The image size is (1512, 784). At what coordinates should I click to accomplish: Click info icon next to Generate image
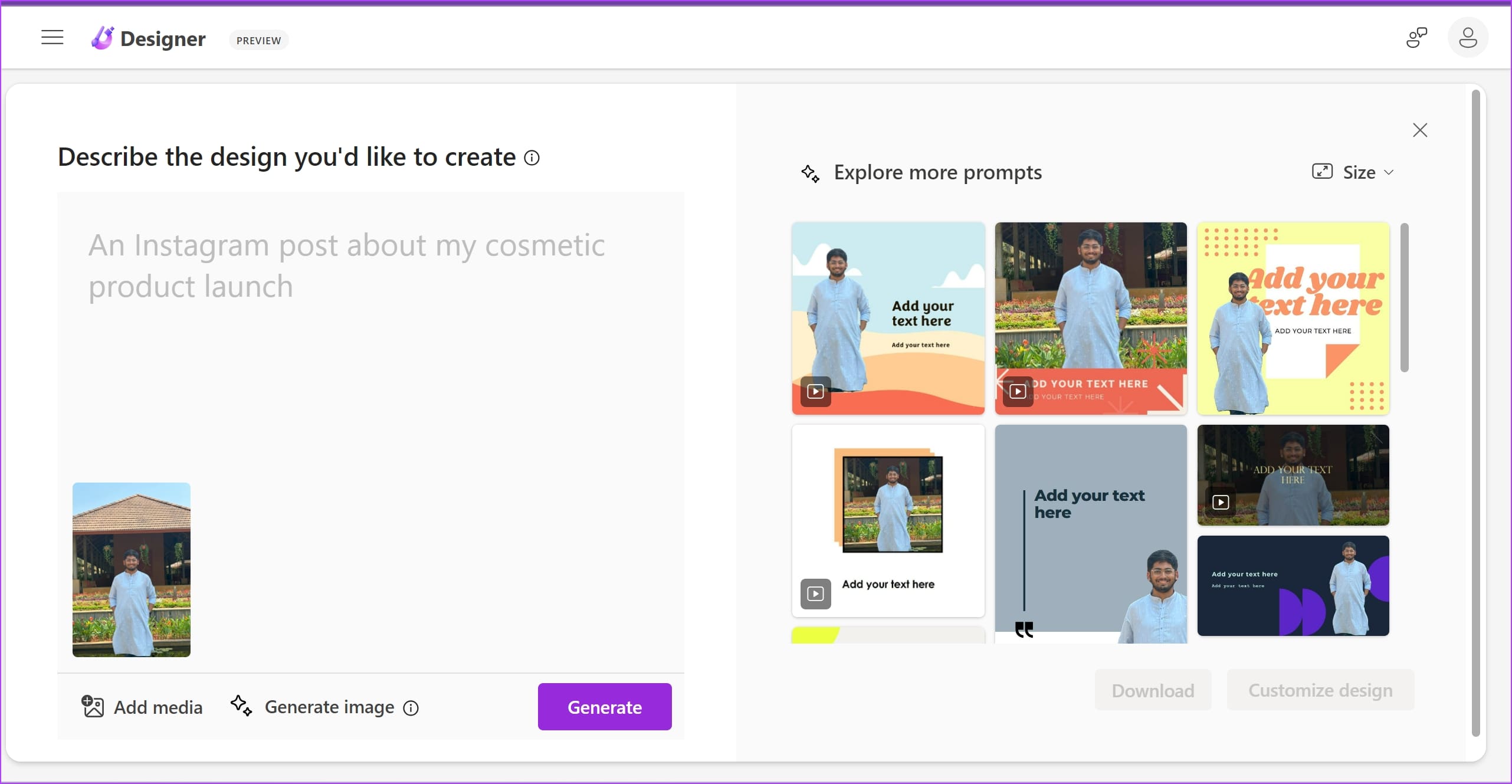[411, 708]
